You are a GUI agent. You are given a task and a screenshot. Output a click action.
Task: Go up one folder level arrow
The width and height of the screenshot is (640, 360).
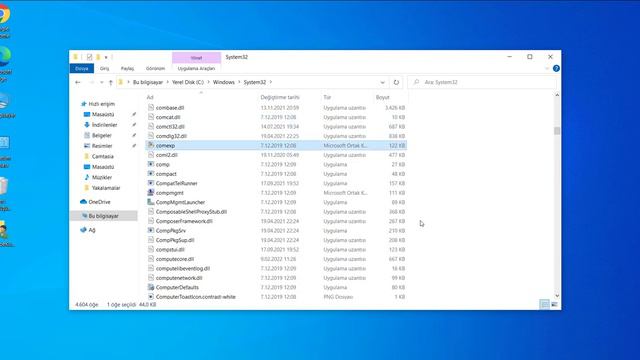click(111, 82)
